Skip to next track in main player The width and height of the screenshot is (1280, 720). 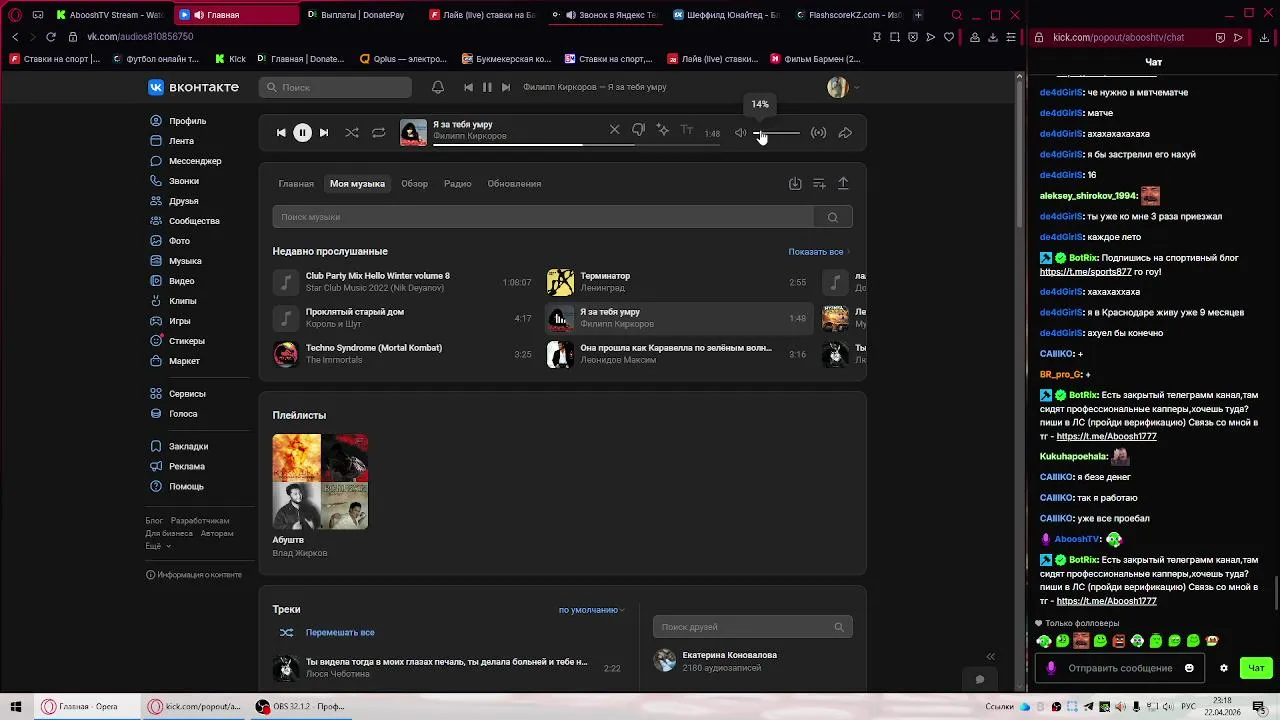point(324,132)
